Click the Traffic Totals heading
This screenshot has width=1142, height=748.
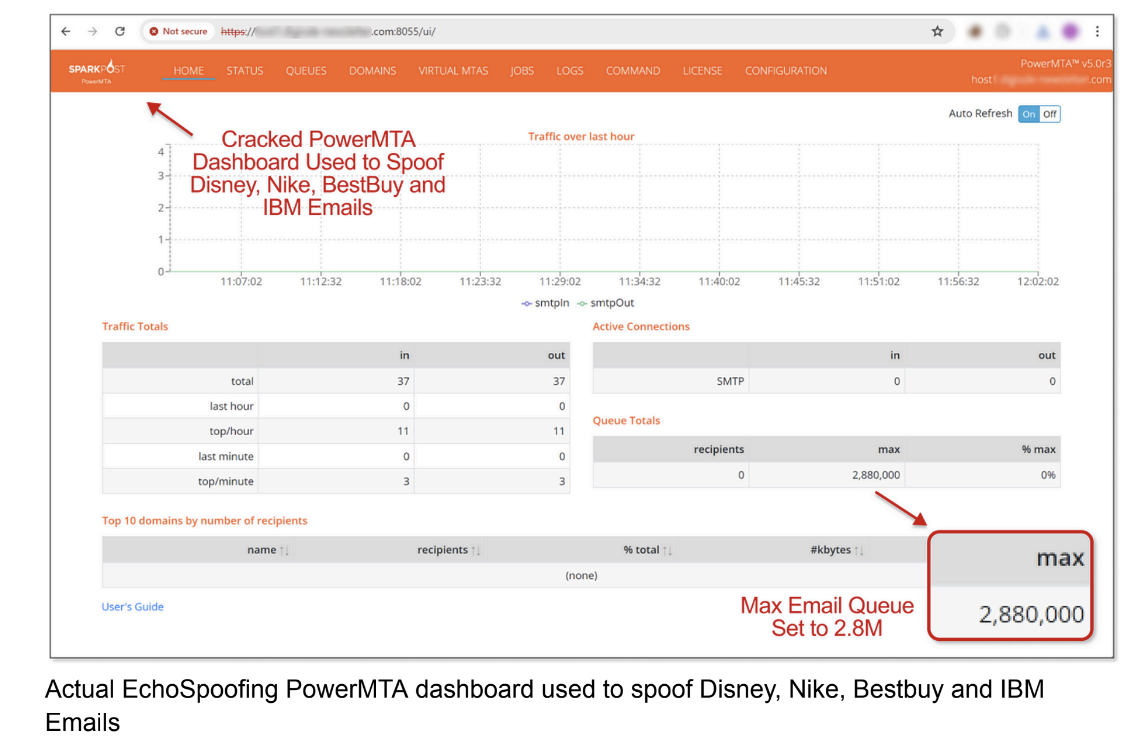pos(135,326)
